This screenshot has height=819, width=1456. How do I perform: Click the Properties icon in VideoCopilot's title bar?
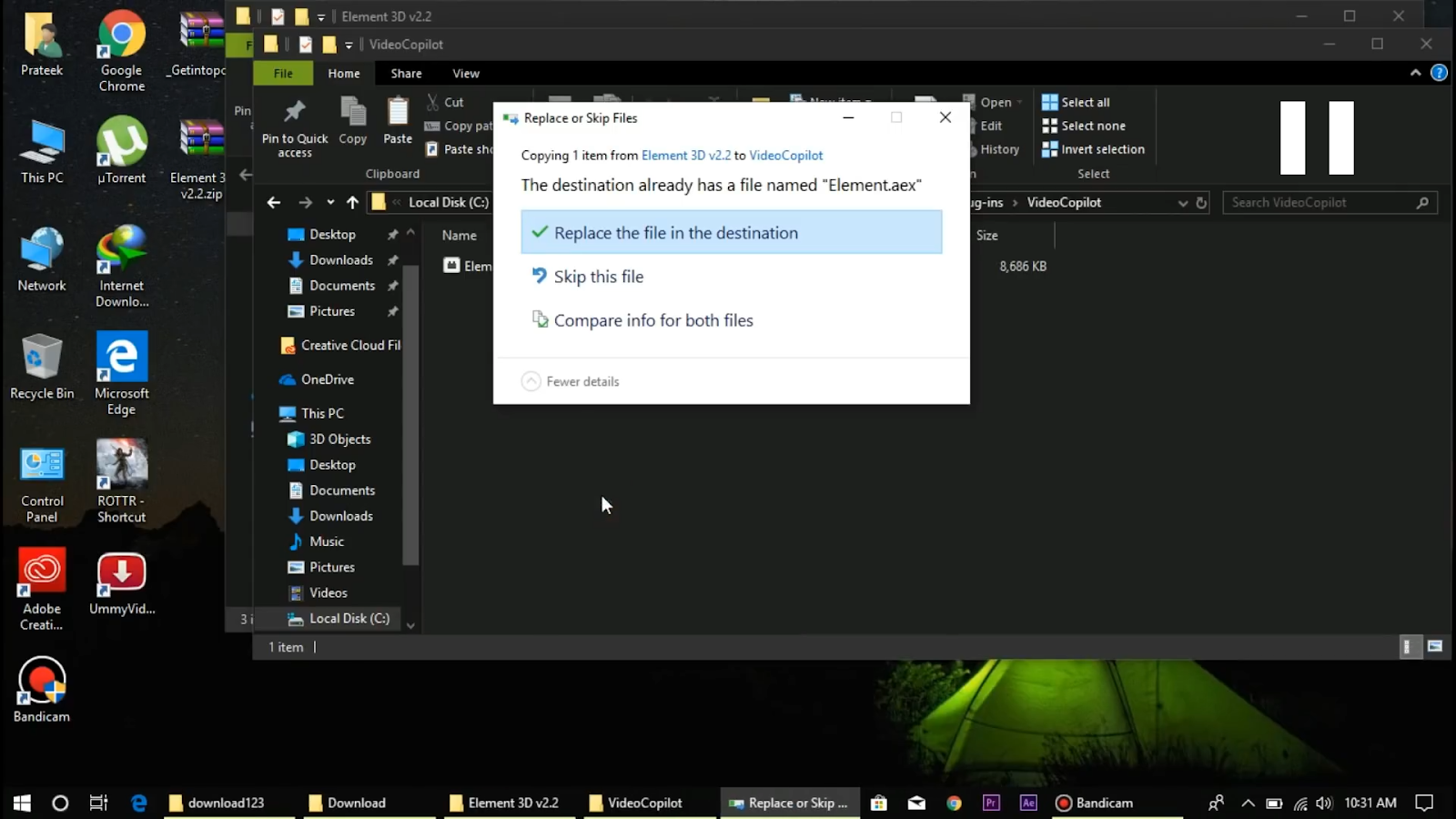click(x=306, y=44)
